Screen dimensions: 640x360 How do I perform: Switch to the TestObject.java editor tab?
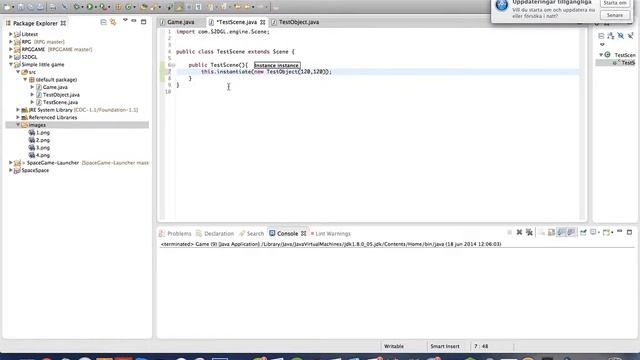click(298, 22)
